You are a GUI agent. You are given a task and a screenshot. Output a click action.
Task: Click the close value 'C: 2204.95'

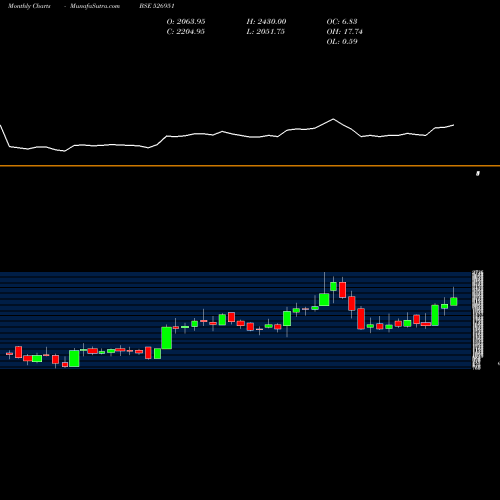click(185, 31)
